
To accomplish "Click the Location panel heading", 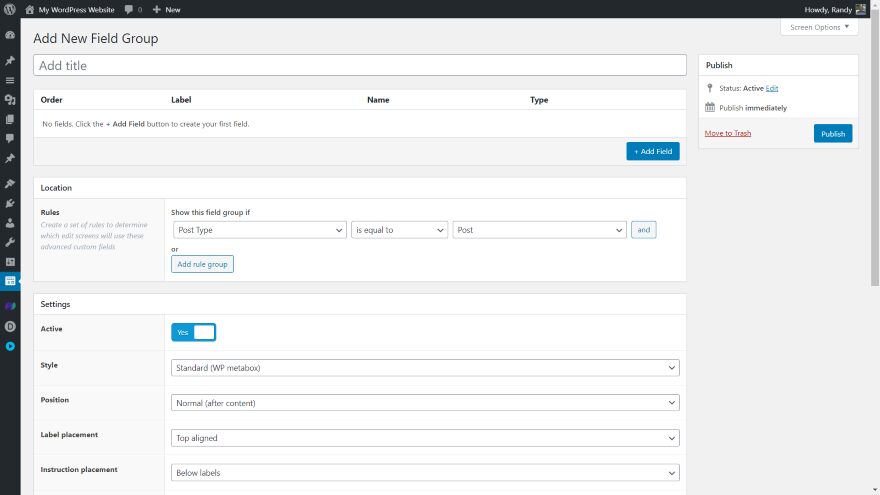I will click(x=56, y=188).
